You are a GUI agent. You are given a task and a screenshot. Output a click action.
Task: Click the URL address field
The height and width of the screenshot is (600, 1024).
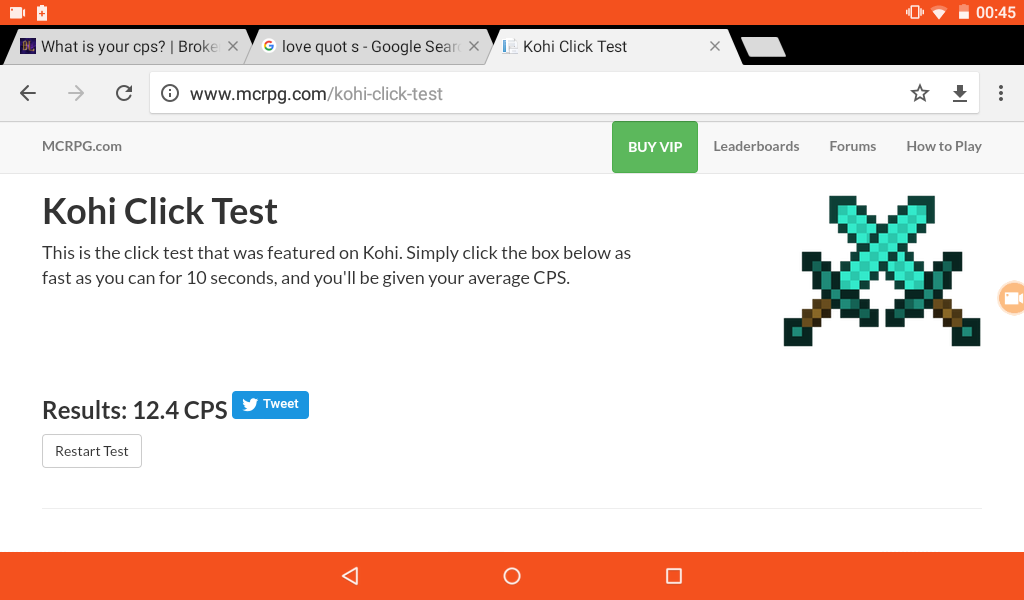tap(536, 94)
